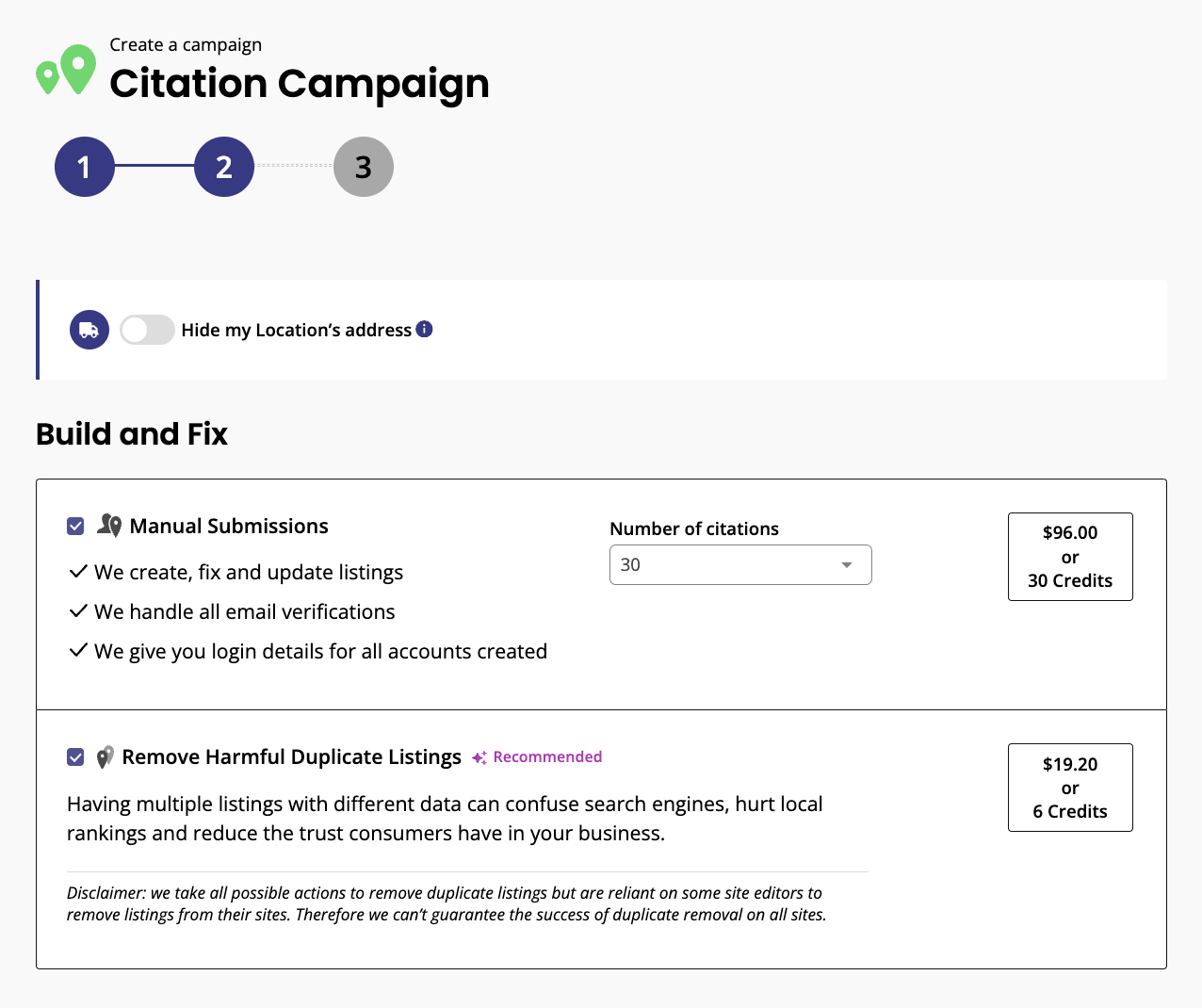Click checkmark beside We create, fix and update listings
Screen dimensions: 1202x1008
tap(78, 572)
